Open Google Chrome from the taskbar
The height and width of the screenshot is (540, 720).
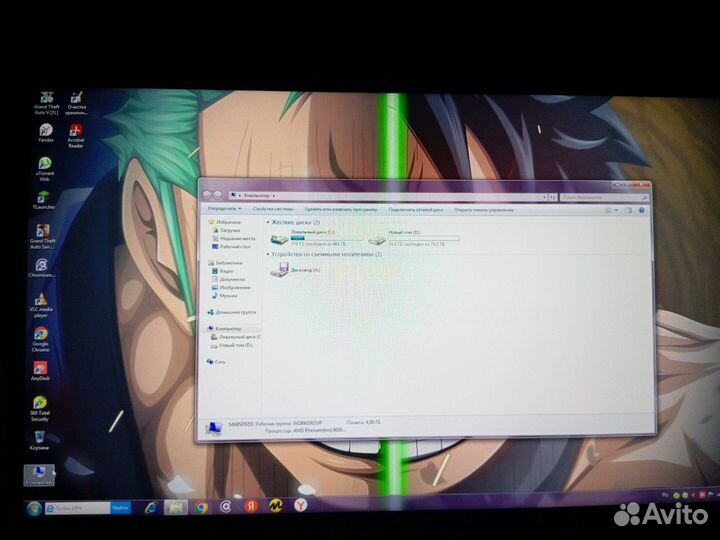pos(201,507)
